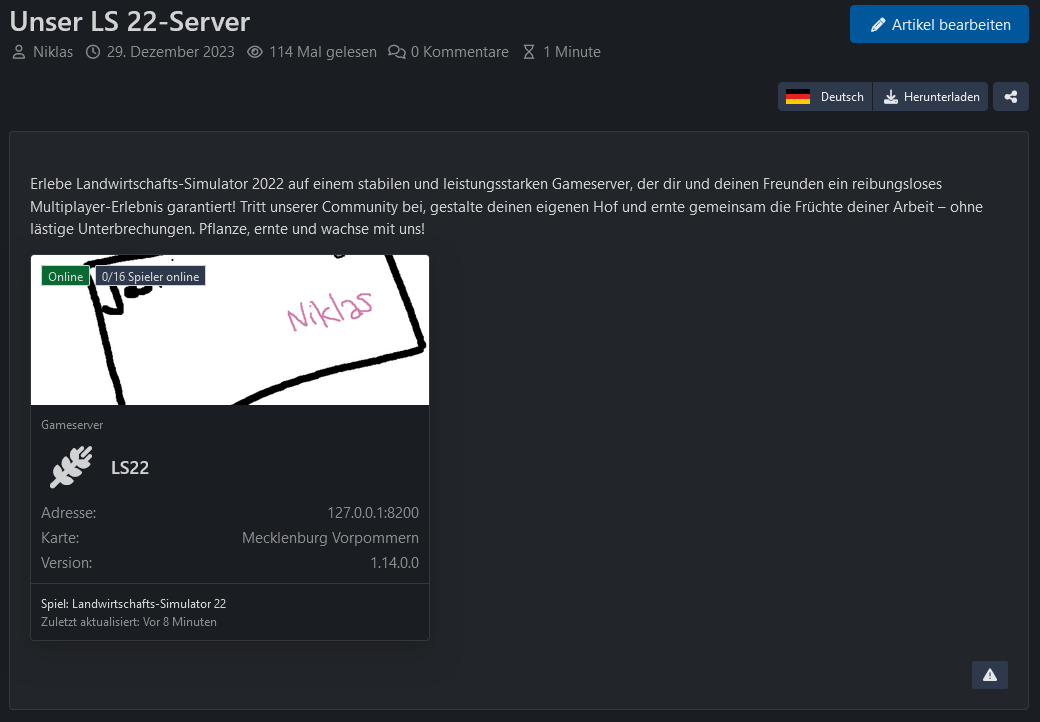
Task: Click the clock icon beside date
Action: 93,52
